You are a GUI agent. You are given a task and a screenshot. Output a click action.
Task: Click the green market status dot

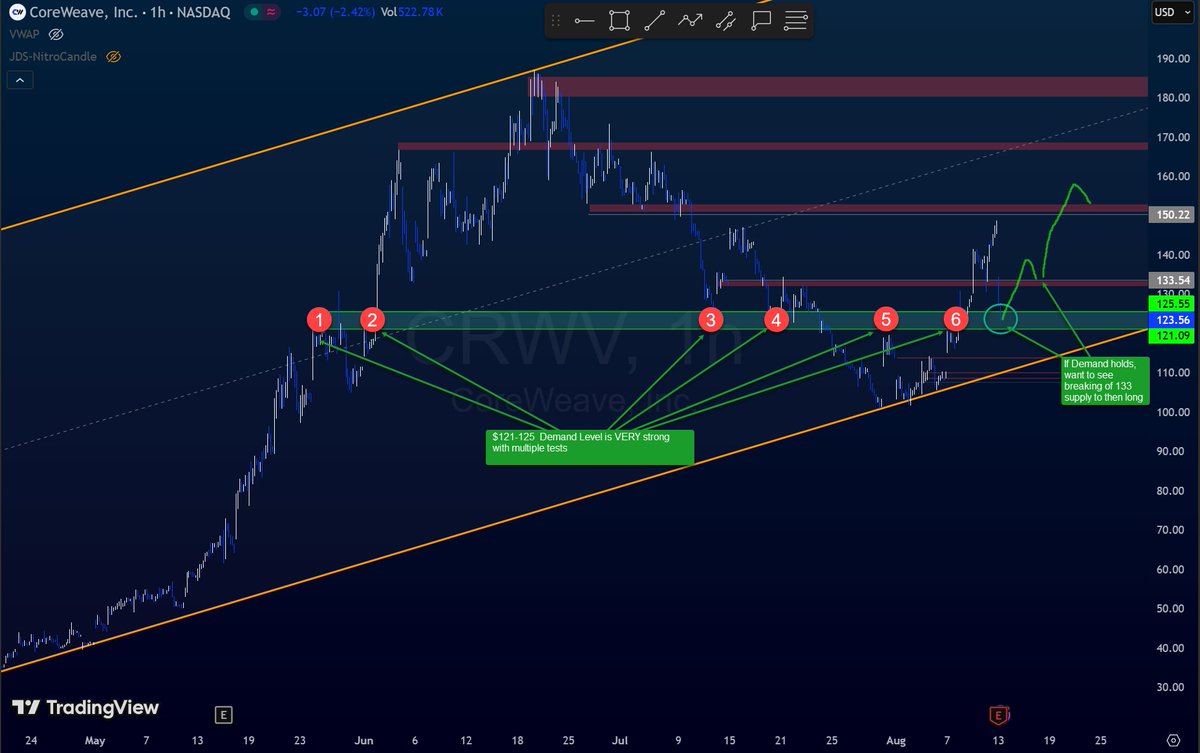point(253,12)
